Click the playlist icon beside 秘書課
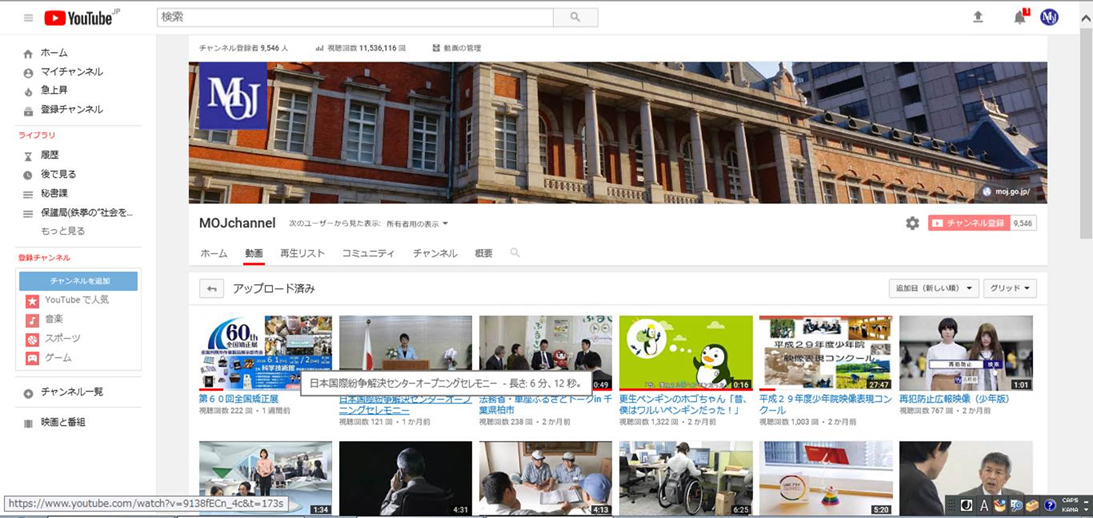The image size is (1093, 518). 28,194
